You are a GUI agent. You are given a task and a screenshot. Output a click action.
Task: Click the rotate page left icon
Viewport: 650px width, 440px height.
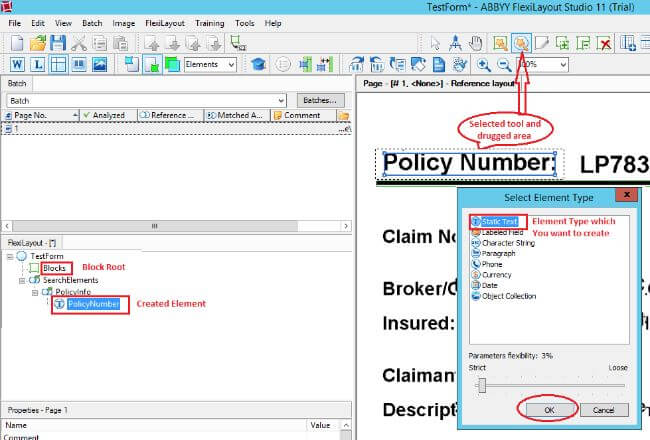tap(376, 64)
